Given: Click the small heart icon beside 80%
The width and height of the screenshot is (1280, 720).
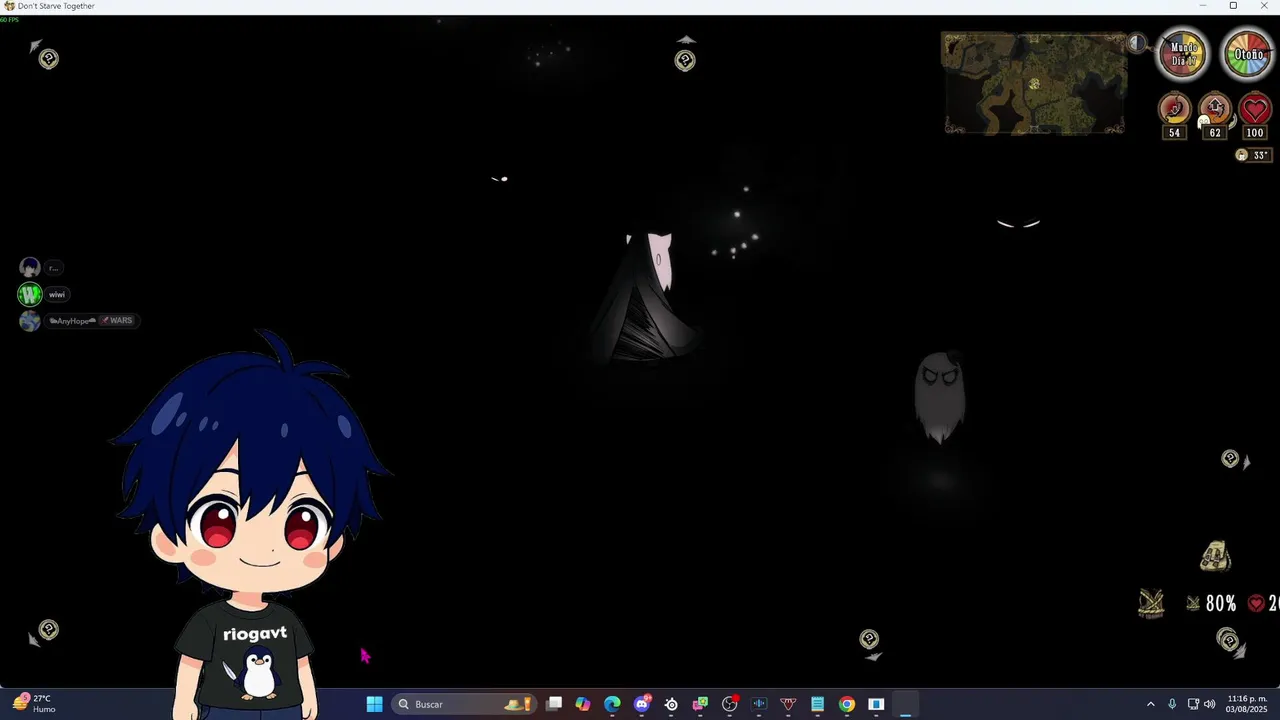Looking at the screenshot, I should [x=1256, y=603].
